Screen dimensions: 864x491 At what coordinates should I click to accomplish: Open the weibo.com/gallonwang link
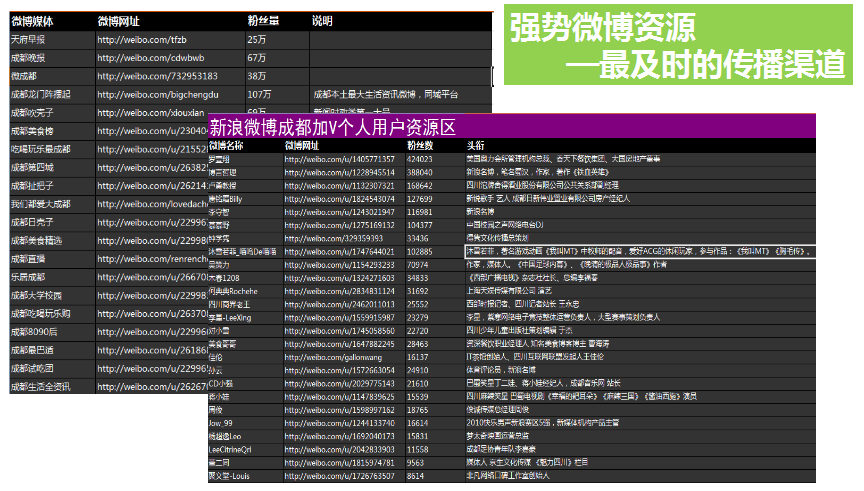pos(333,357)
